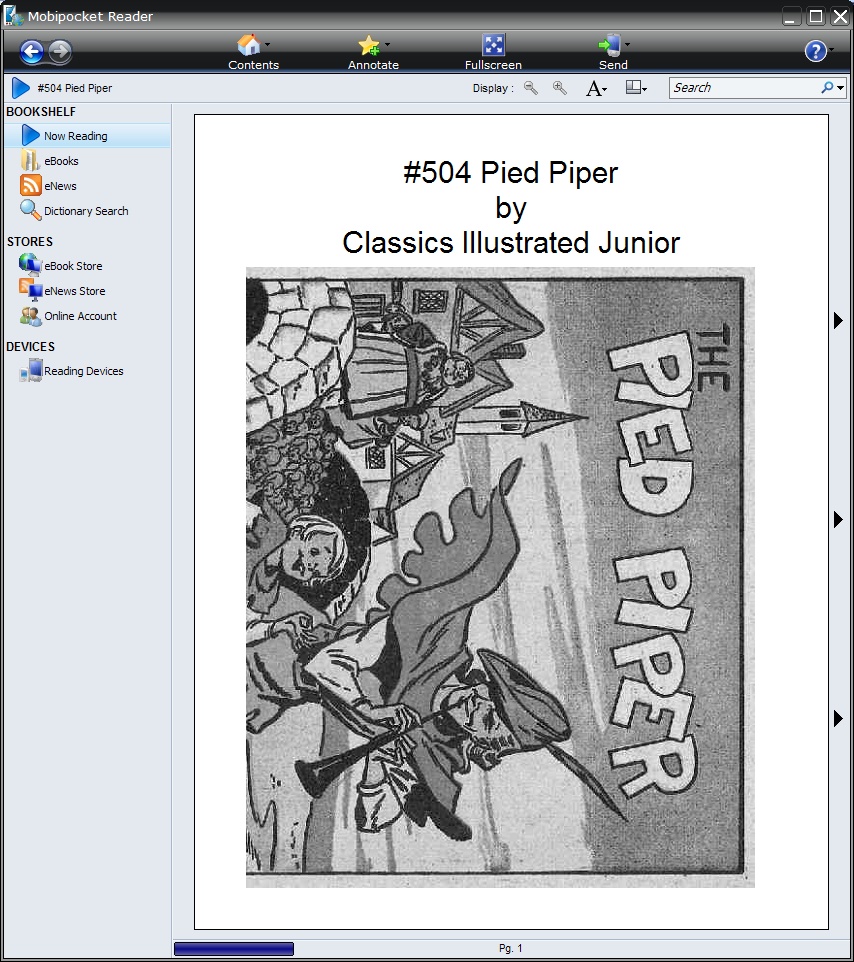
Task: Open the eBook Store
Action: pos(73,266)
